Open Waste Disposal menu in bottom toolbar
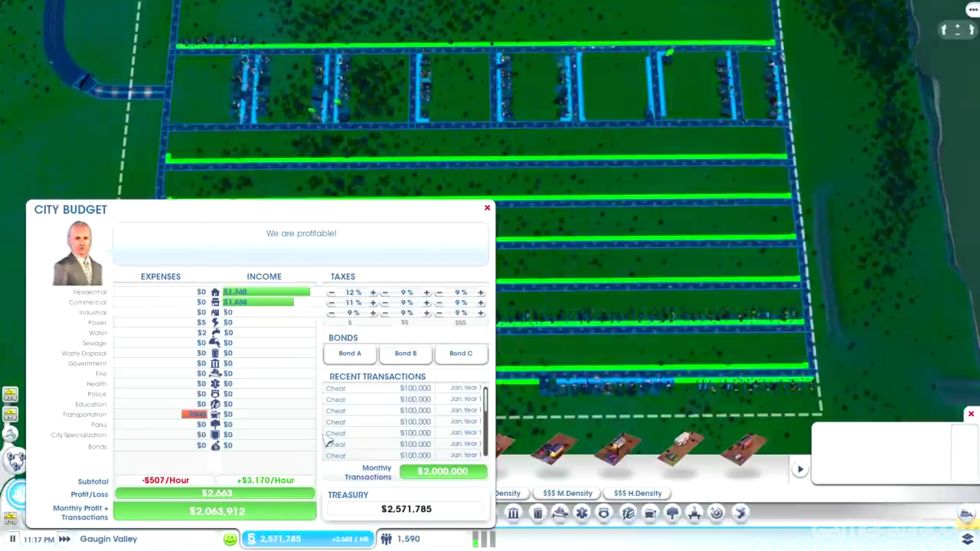This screenshot has height=551, width=980. [x=538, y=513]
